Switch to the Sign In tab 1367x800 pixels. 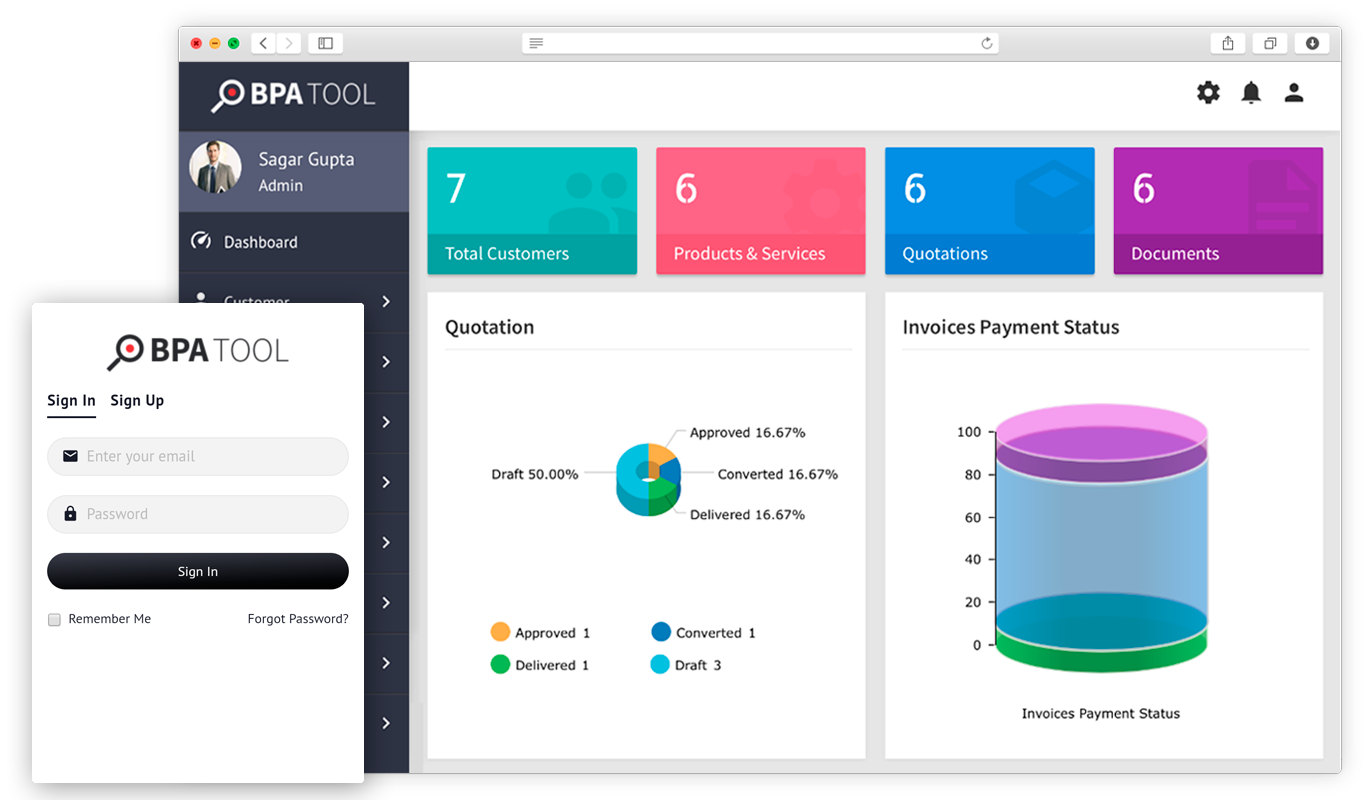(71, 400)
